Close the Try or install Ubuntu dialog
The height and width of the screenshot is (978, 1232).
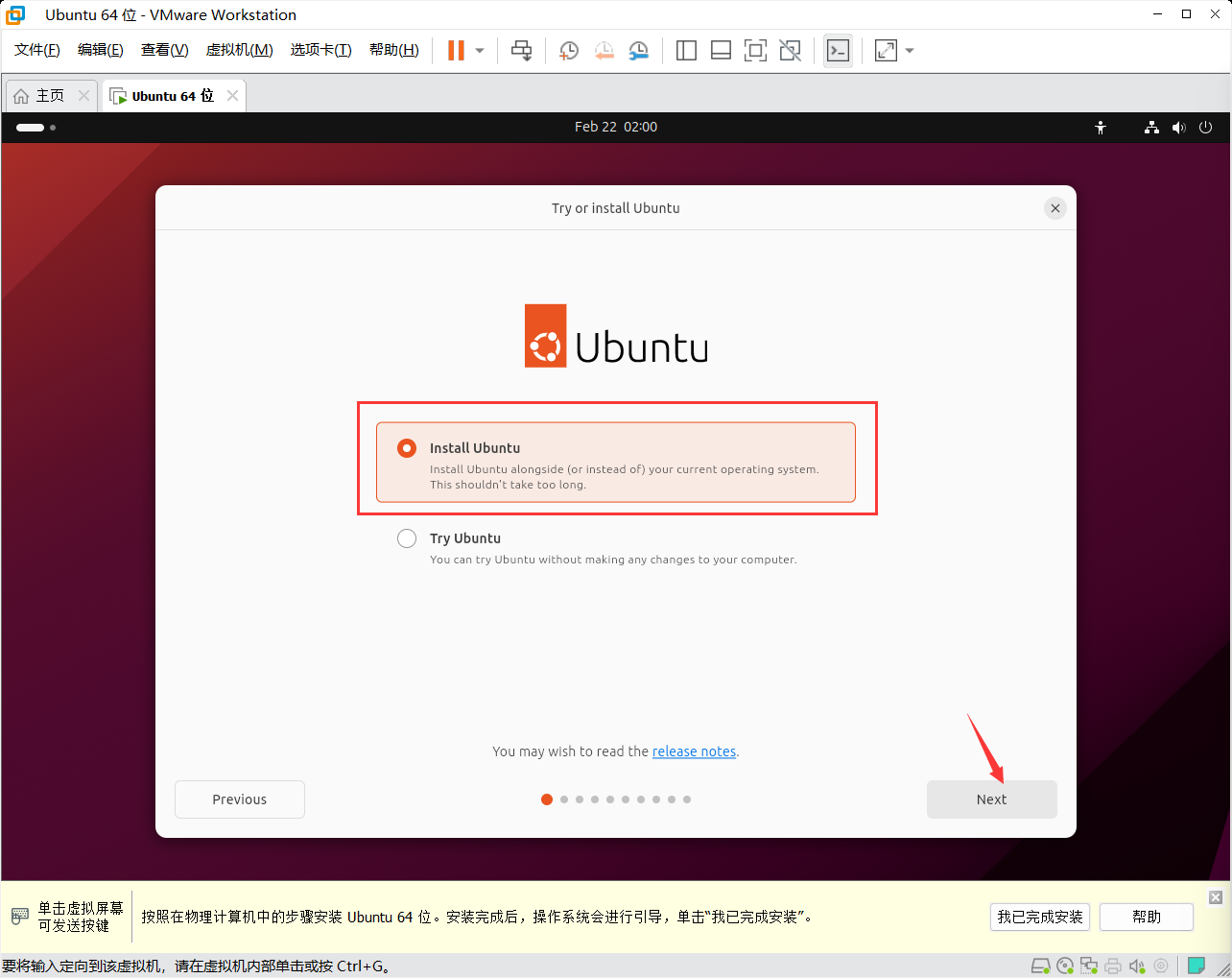[x=1055, y=208]
